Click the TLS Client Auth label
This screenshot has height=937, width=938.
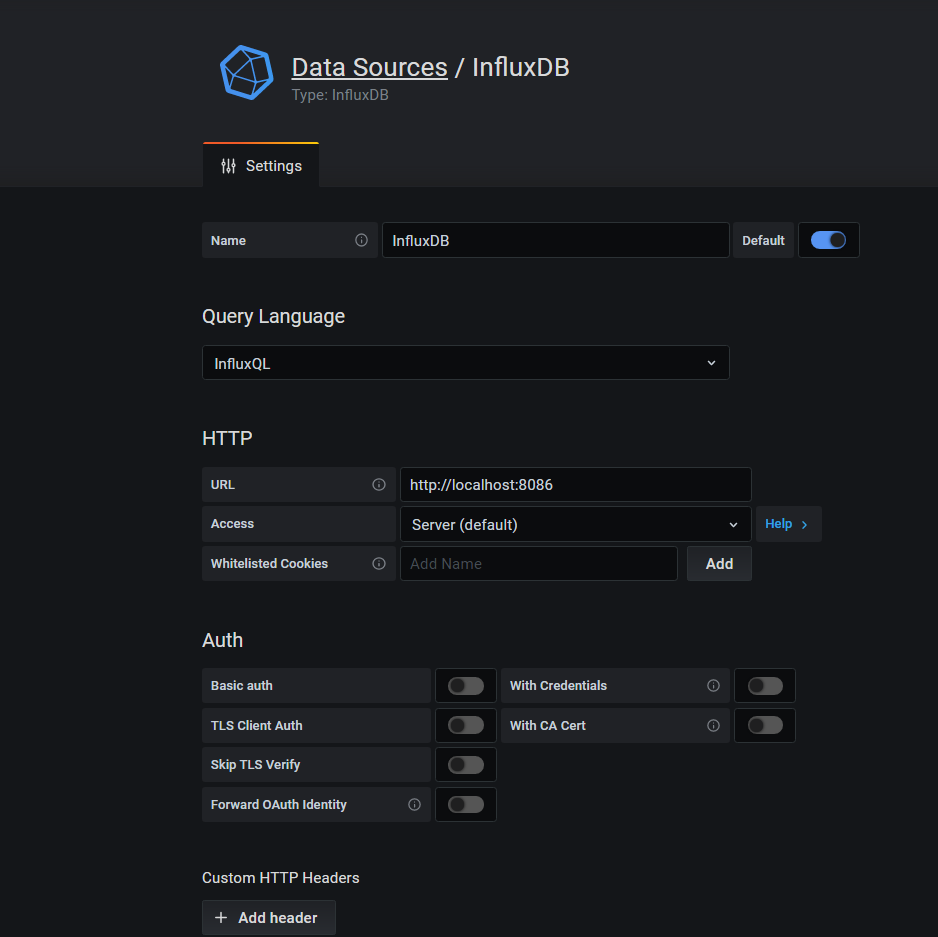tap(257, 726)
